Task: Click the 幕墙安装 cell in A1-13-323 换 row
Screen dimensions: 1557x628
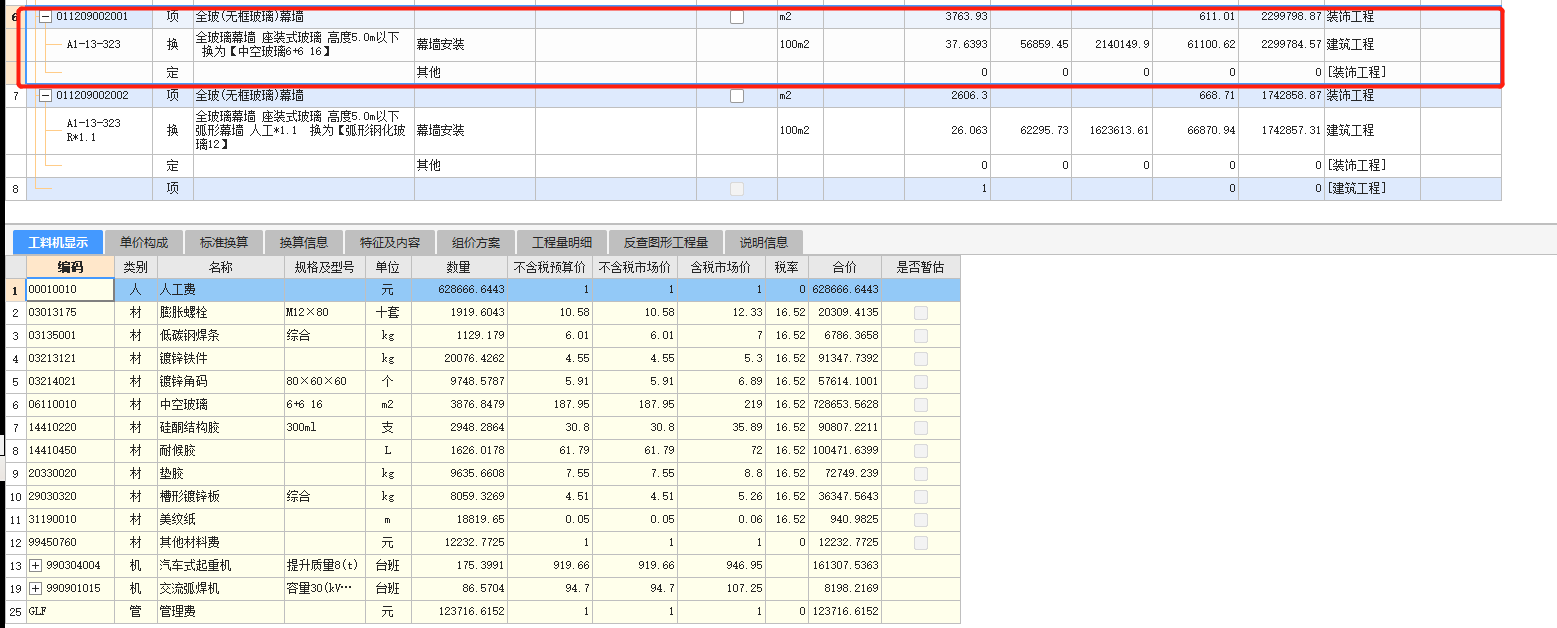Action: pos(474,45)
